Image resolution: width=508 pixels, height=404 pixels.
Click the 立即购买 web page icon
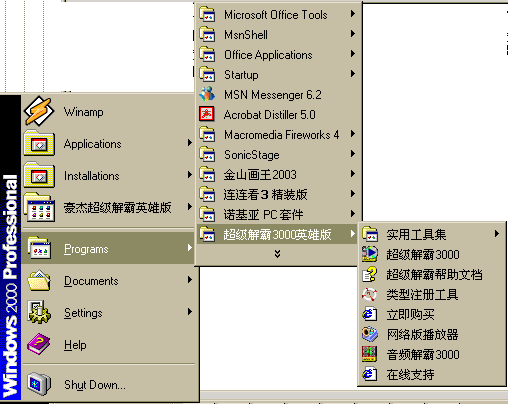pyautogui.click(x=370, y=314)
